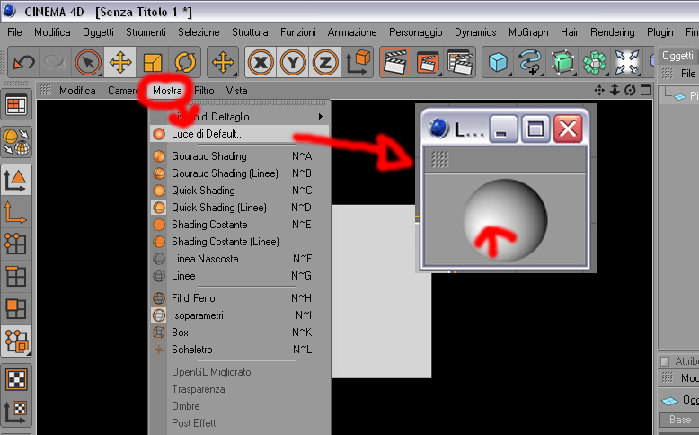
Task: Select the Live Selection cursor tool
Action: click(88, 62)
